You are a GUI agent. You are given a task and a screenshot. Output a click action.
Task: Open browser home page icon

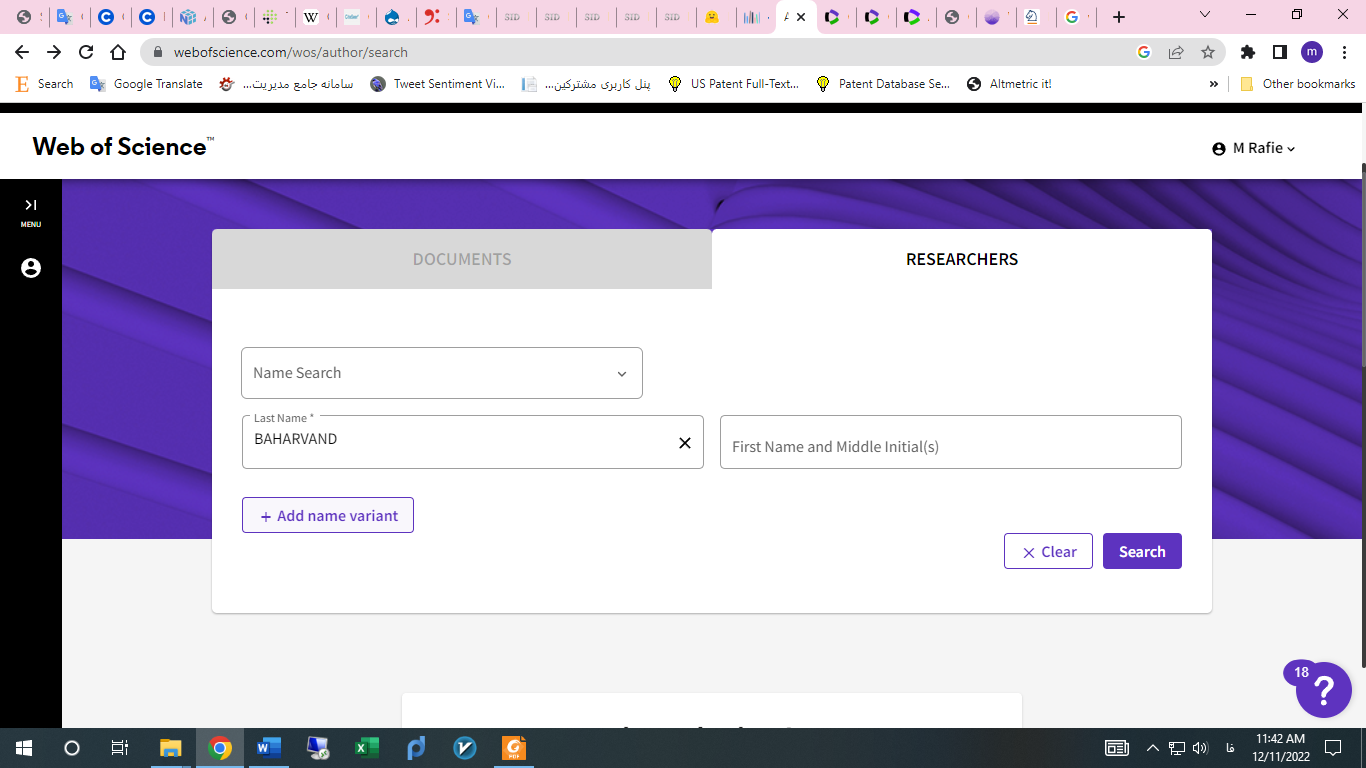(x=118, y=52)
